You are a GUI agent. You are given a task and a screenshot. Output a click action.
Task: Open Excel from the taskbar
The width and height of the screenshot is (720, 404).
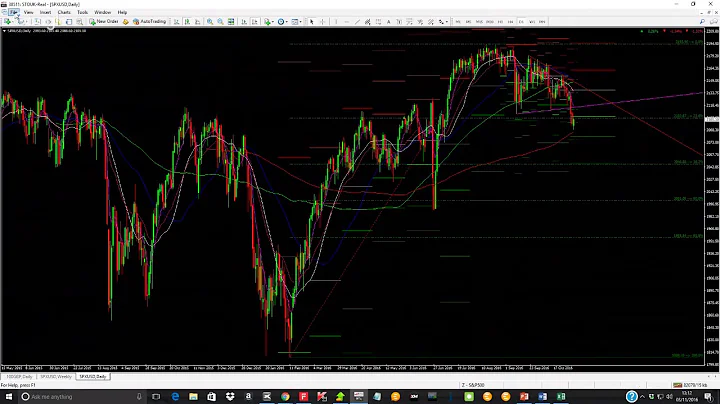(x=561, y=397)
